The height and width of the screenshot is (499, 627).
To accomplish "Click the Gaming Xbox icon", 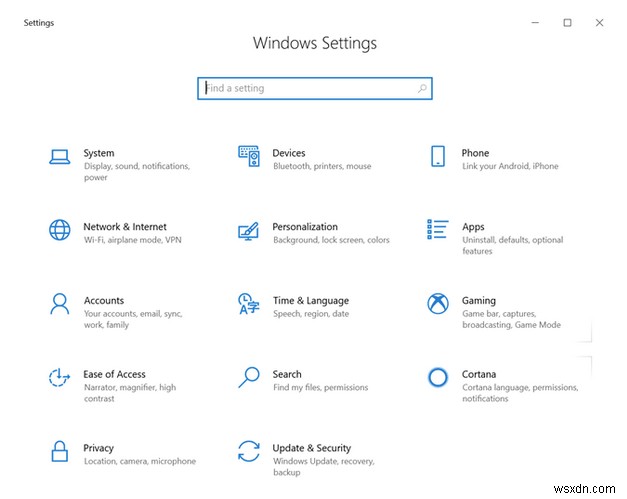I will click(438, 304).
